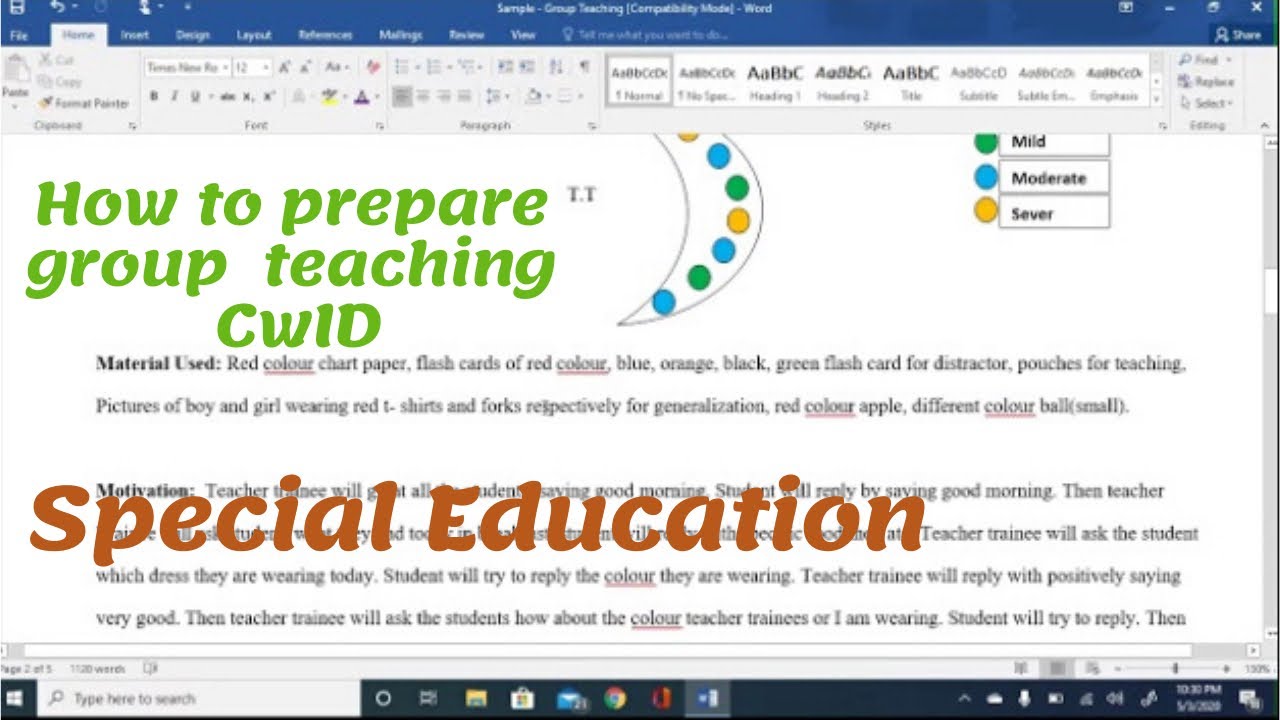
Task: Align text to the left
Action: pos(402,97)
